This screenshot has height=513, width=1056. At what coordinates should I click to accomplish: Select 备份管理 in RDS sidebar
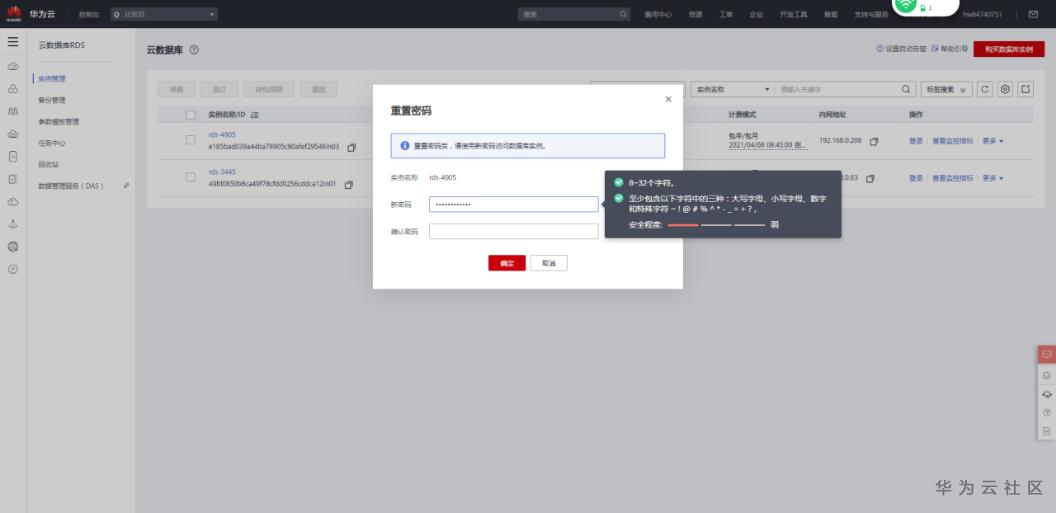[x=52, y=100]
